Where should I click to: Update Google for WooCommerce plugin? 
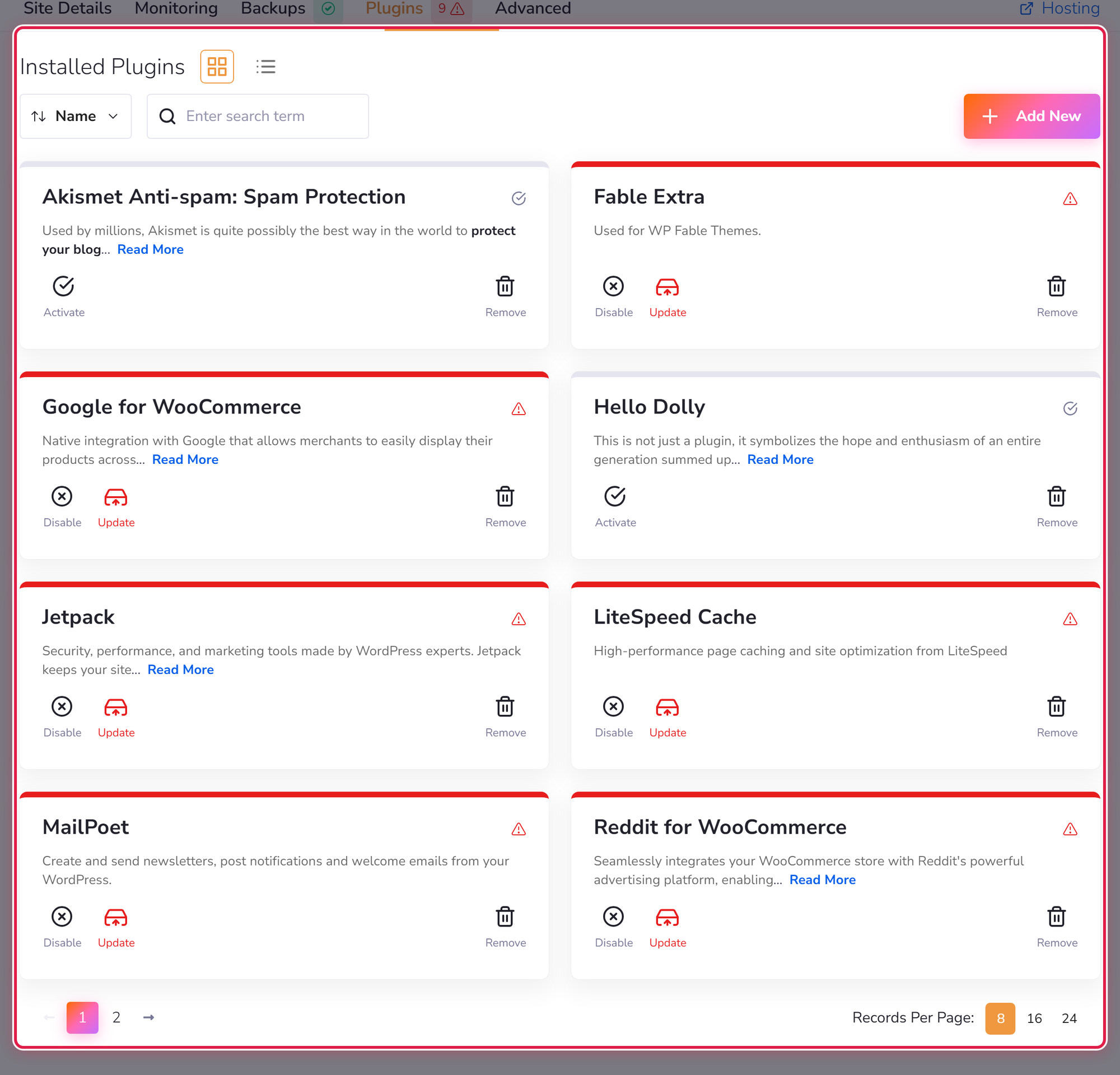[116, 507]
